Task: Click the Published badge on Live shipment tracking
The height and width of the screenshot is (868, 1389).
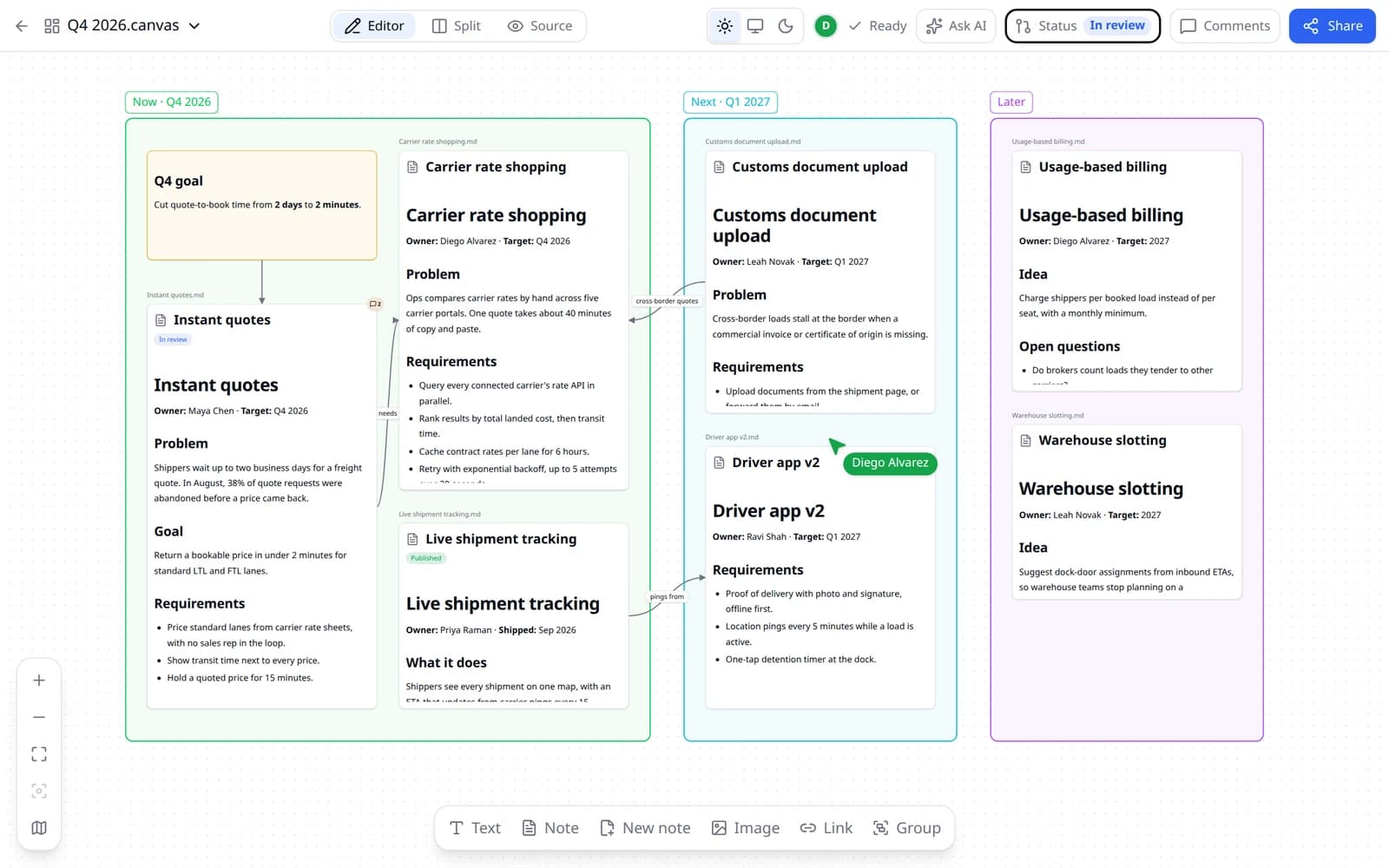Action: pos(426,558)
